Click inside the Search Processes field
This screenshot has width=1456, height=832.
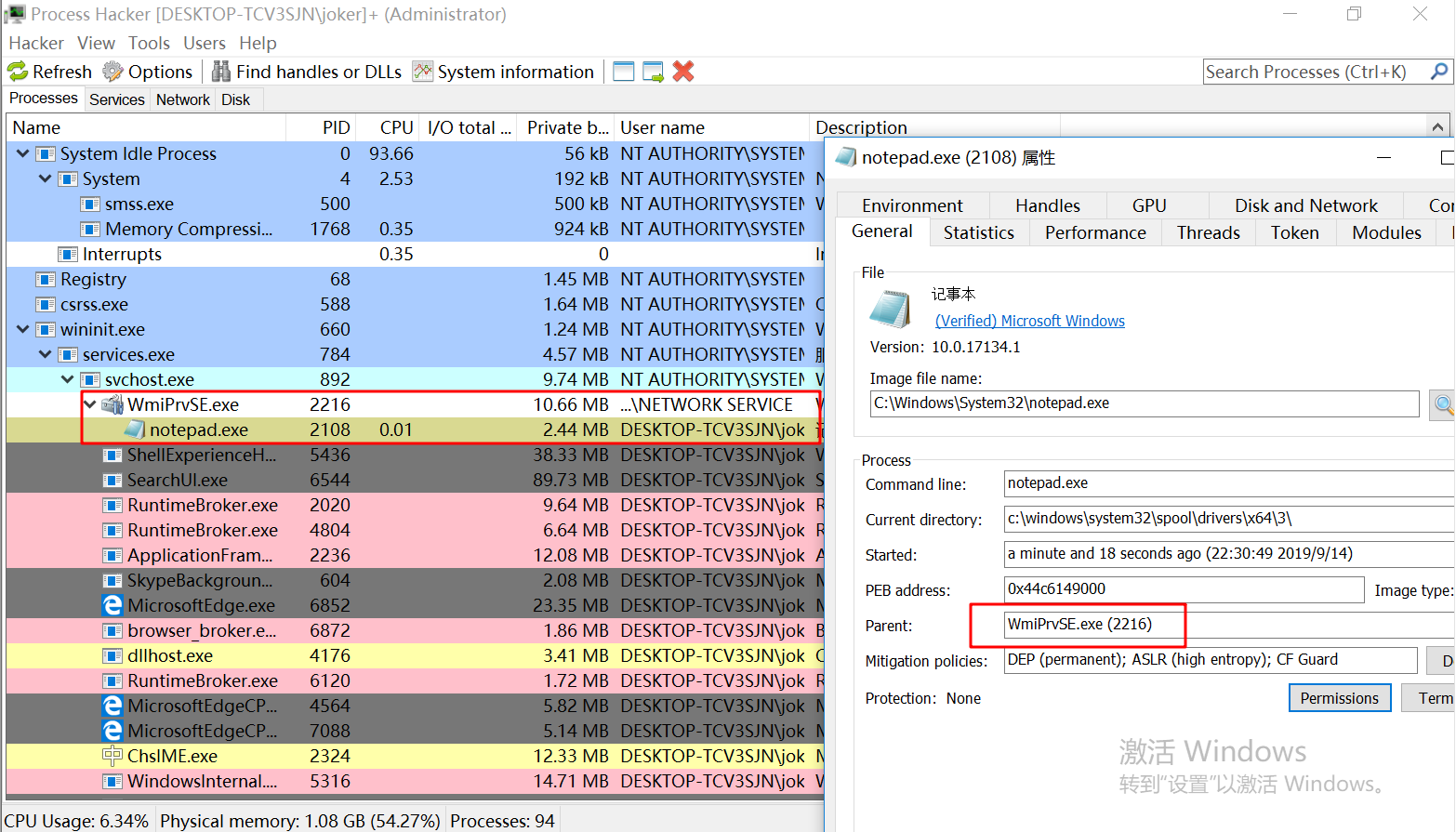coord(1302,72)
